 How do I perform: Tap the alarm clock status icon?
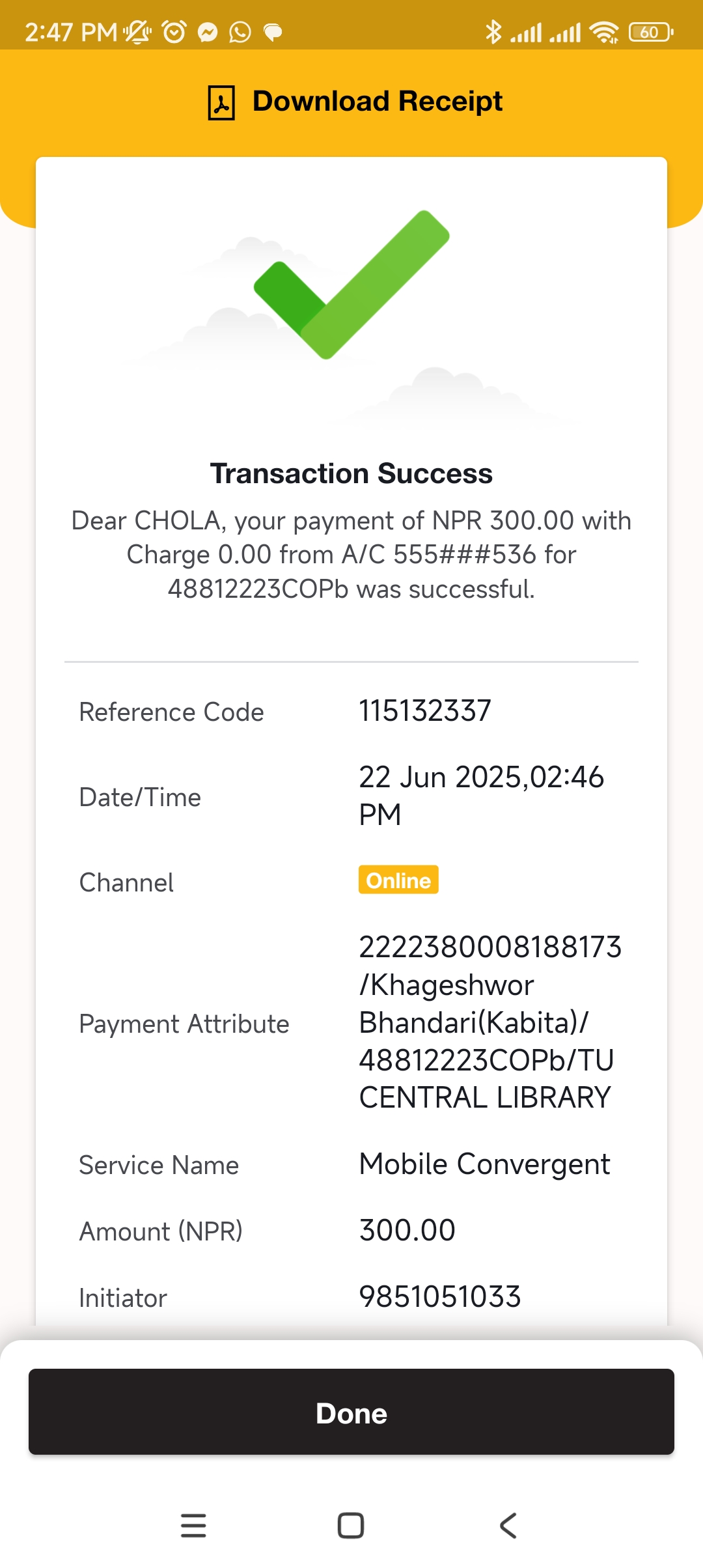(x=174, y=32)
